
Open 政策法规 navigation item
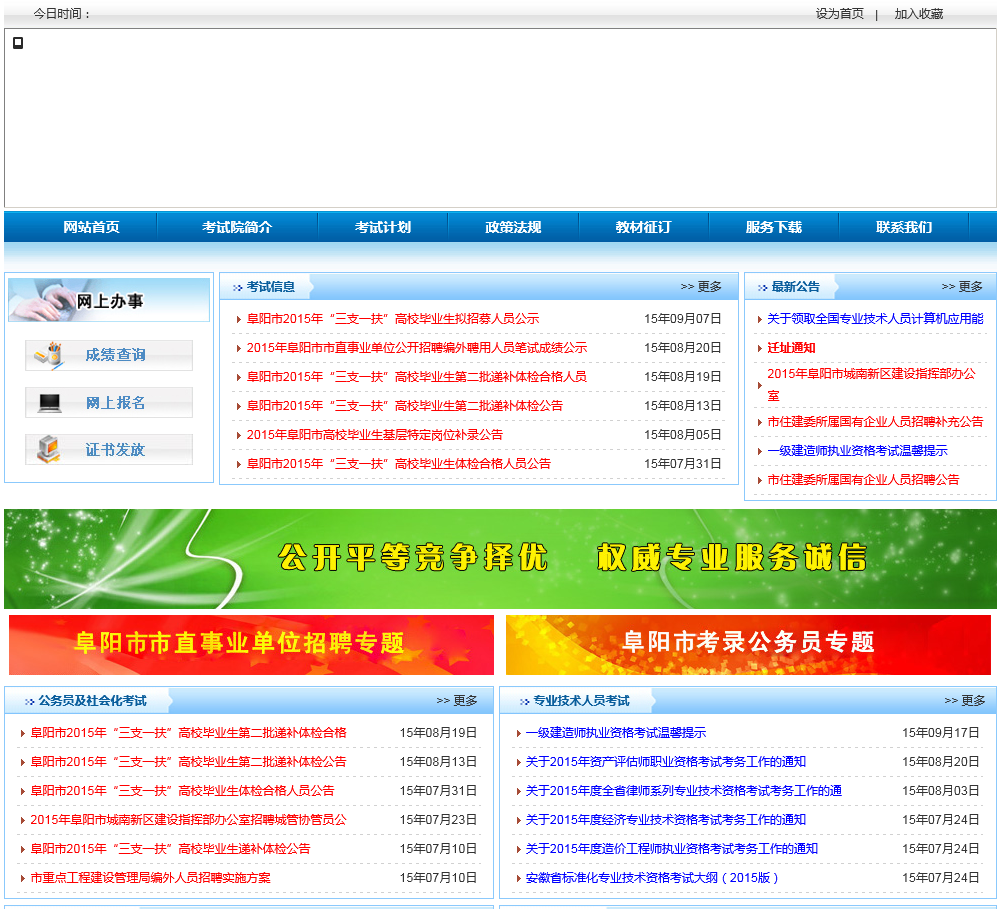[x=513, y=227]
